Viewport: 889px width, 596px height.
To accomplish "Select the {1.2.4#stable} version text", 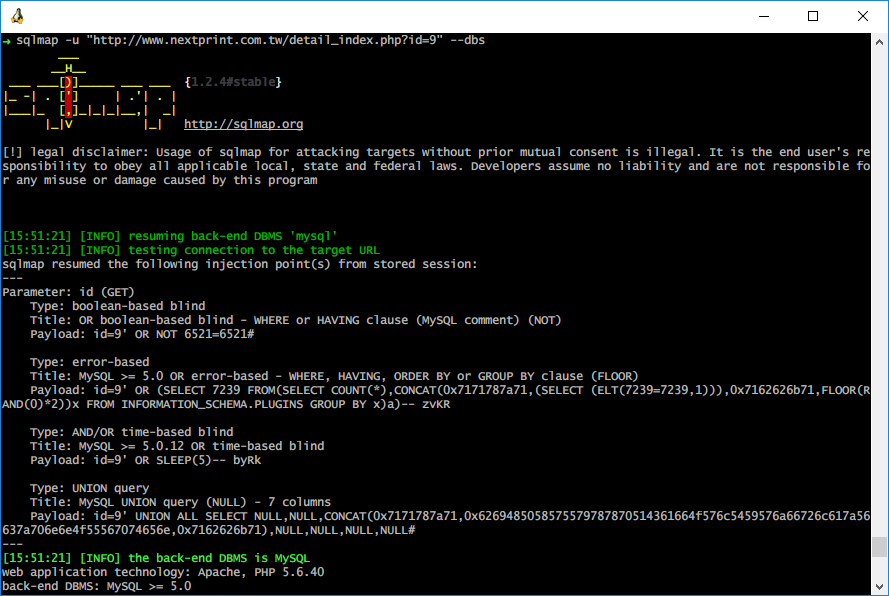I will point(233,82).
